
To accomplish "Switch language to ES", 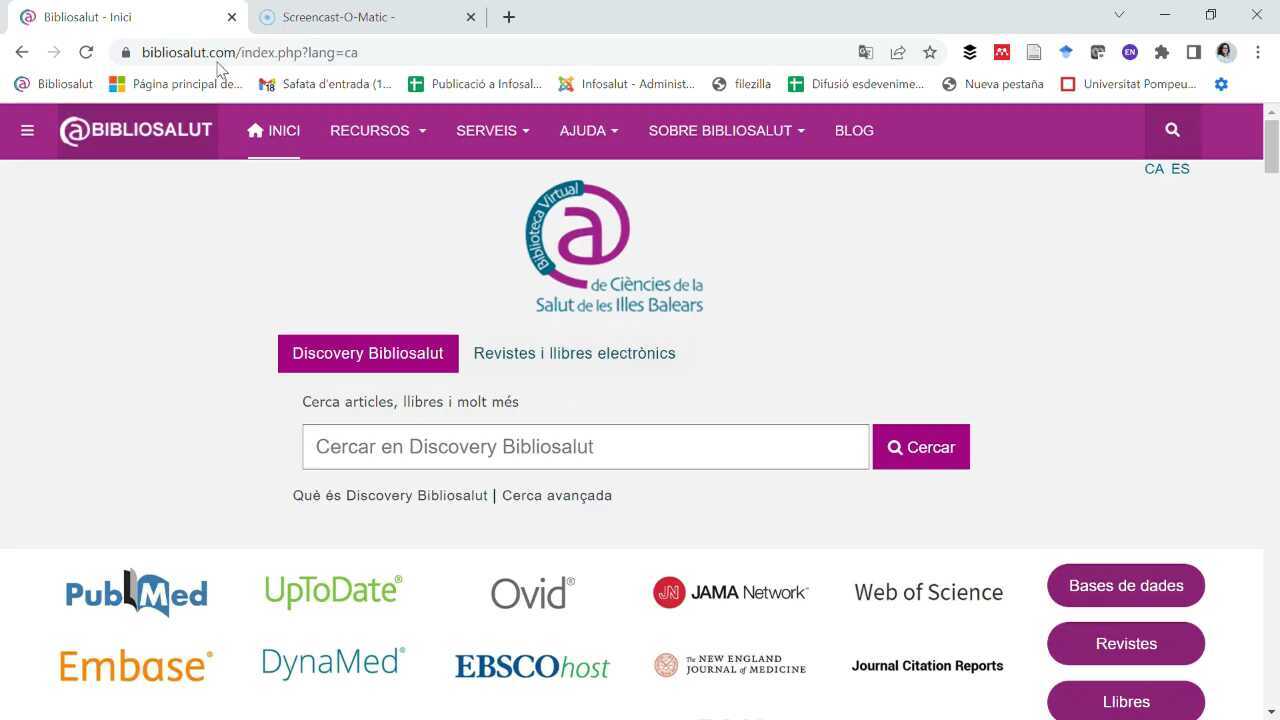I will click(1181, 169).
